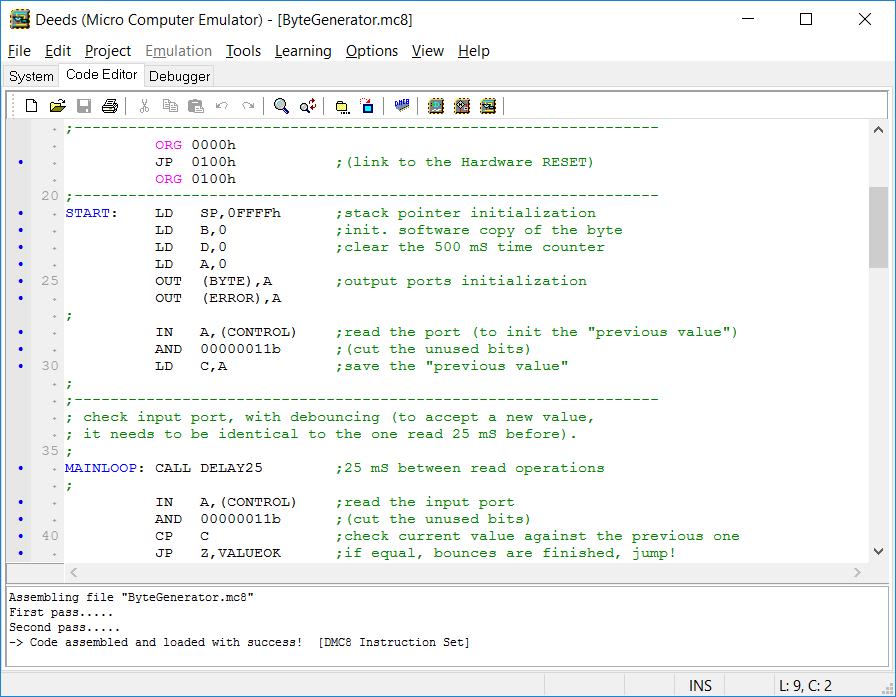Click the 'Code assembled and loaded with success!' message
The height and width of the screenshot is (697, 896).
click(166, 642)
